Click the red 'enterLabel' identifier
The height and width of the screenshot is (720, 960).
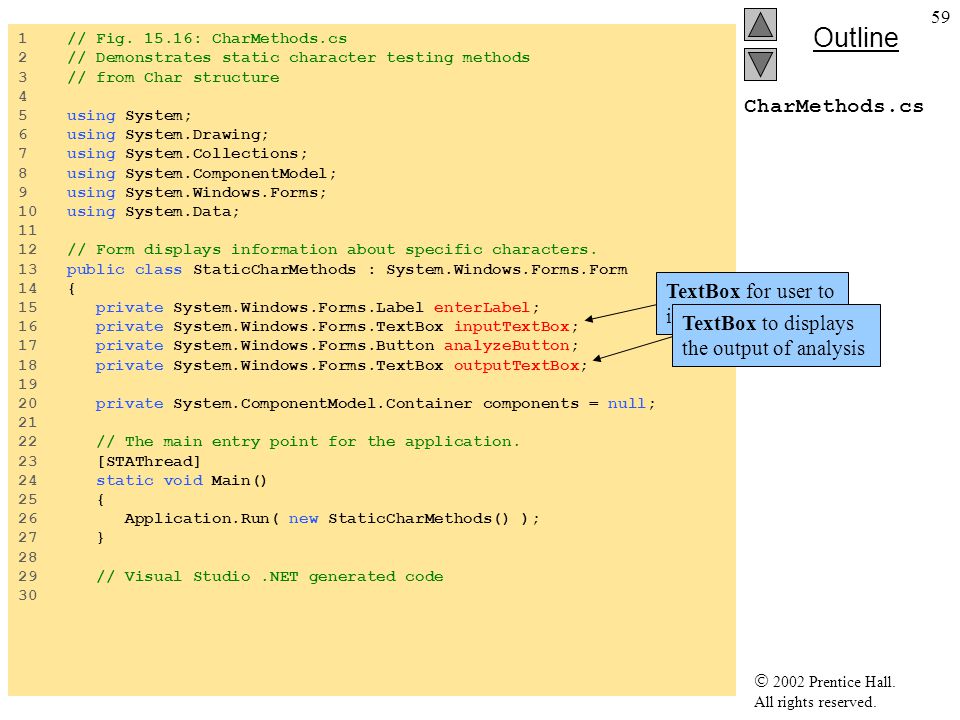coord(481,307)
